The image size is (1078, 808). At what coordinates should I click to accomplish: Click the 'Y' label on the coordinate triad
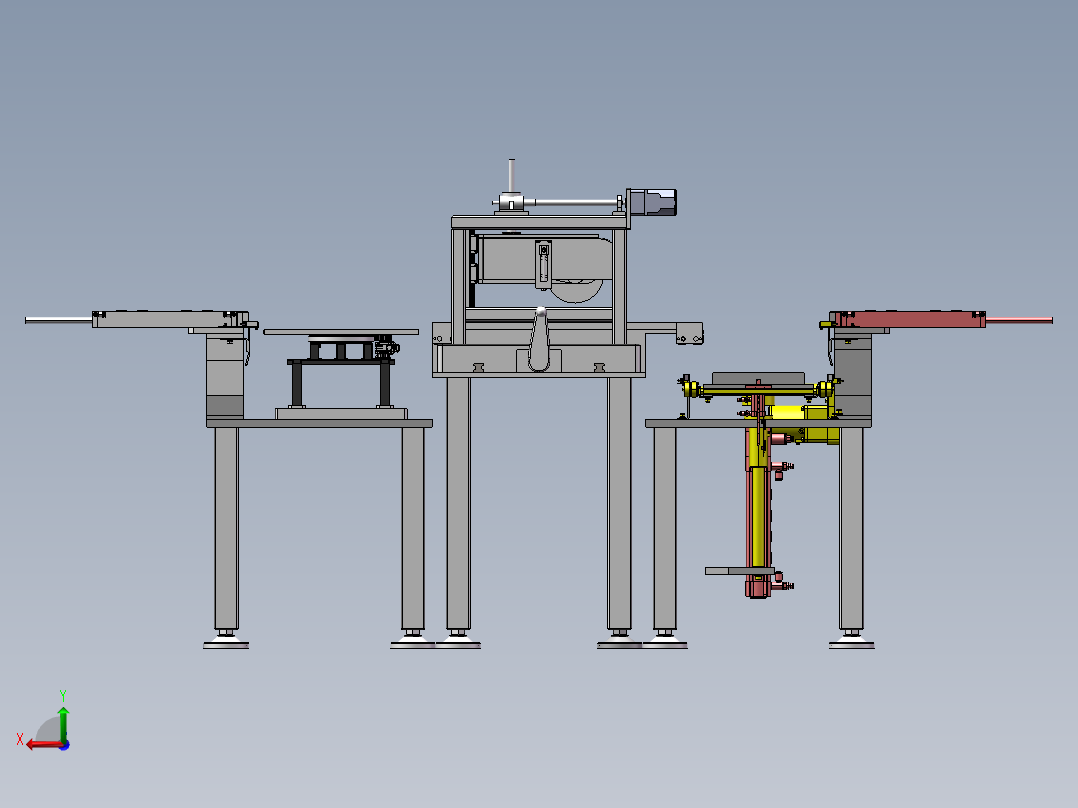(63, 695)
